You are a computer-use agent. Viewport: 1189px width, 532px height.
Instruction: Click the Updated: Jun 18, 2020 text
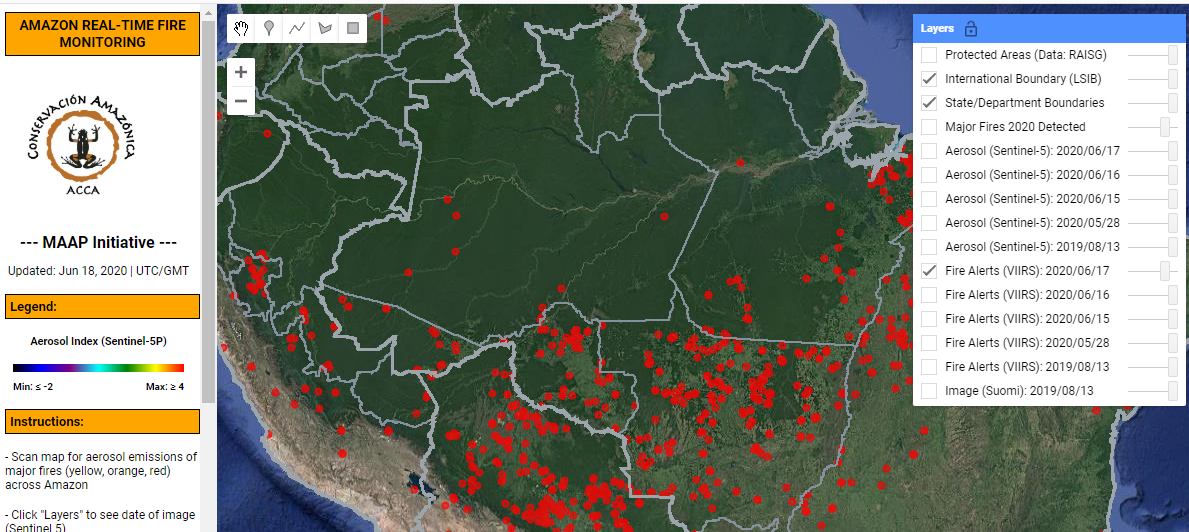pyautogui.click(x=99, y=271)
